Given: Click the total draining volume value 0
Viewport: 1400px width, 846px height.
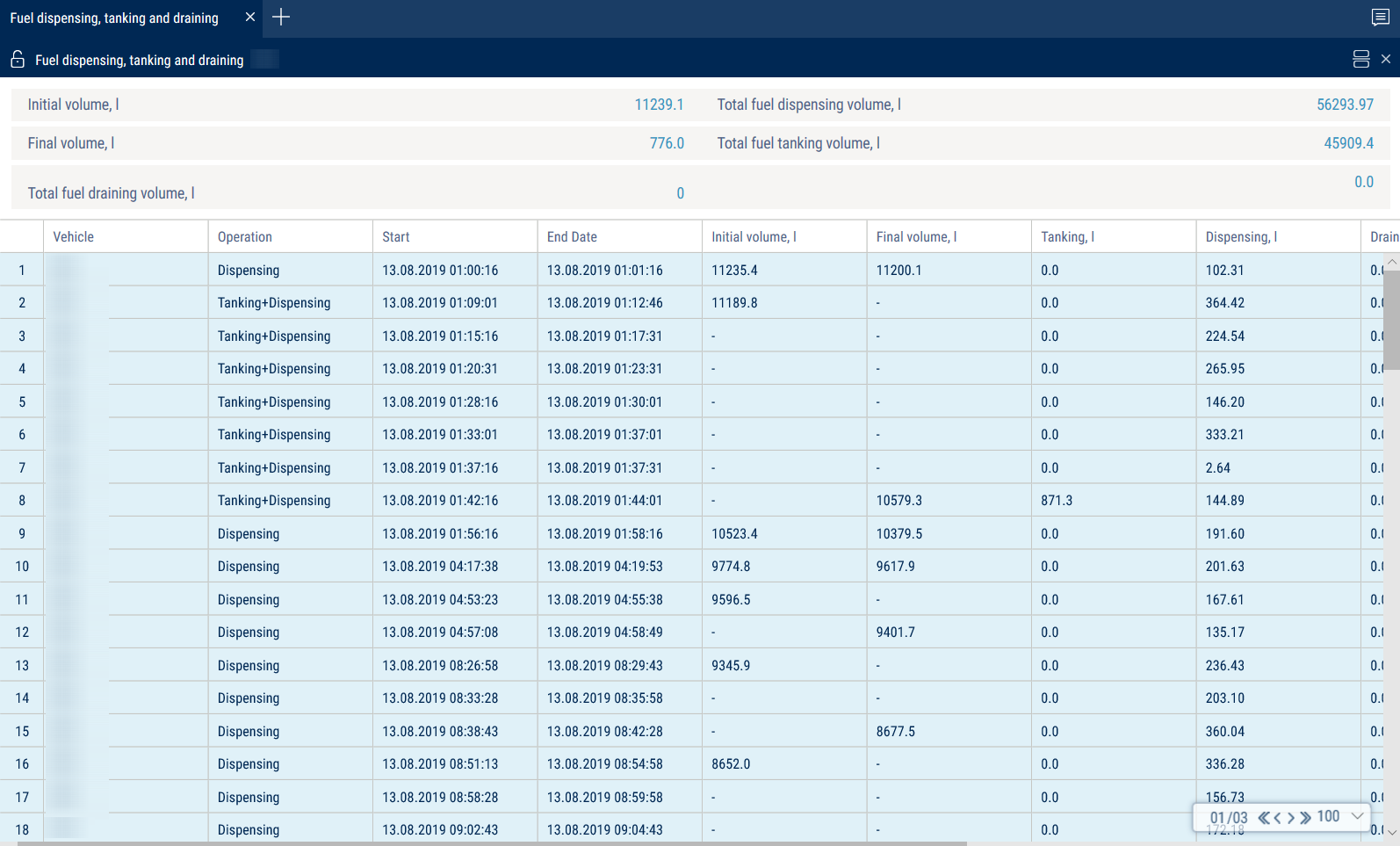Looking at the screenshot, I should click(x=680, y=193).
